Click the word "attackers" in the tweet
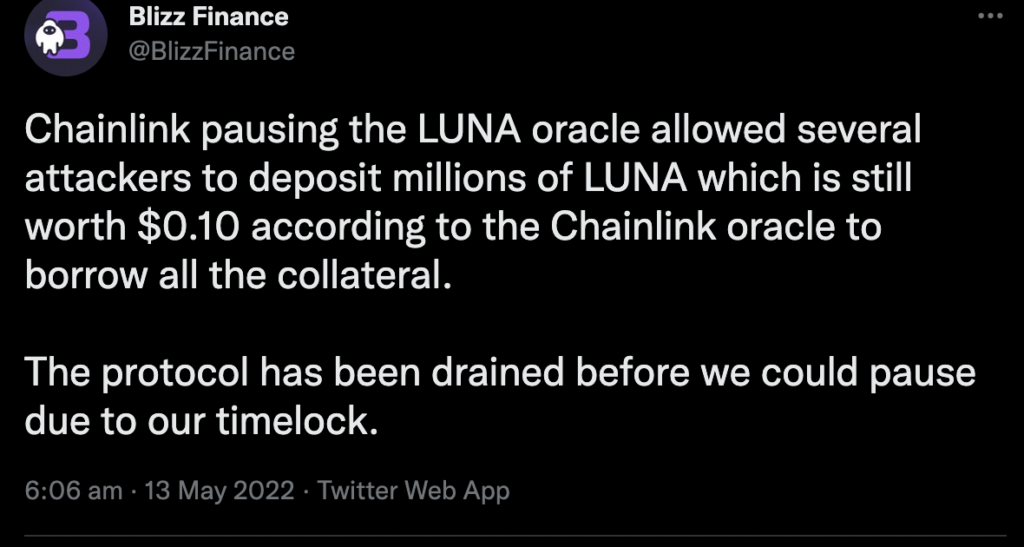 coord(108,179)
